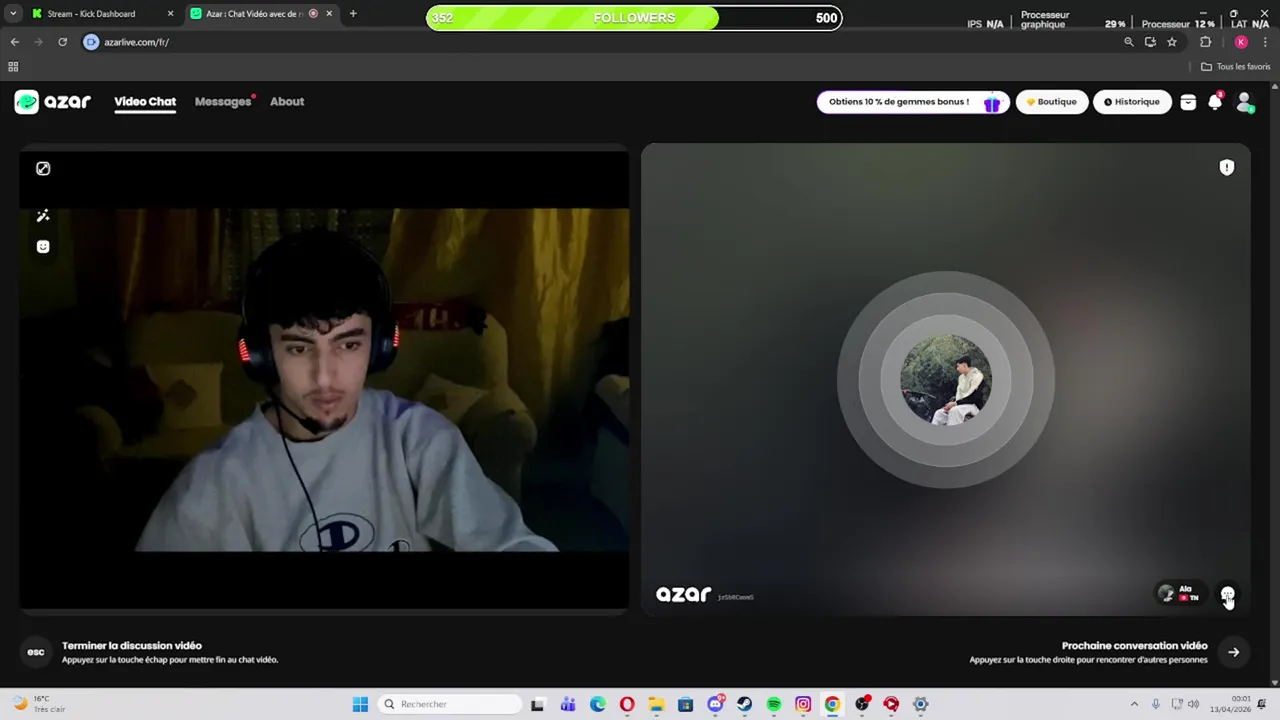1280x720 pixels.
Task: Open the Chrome profile K avatar
Action: click(1241, 42)
